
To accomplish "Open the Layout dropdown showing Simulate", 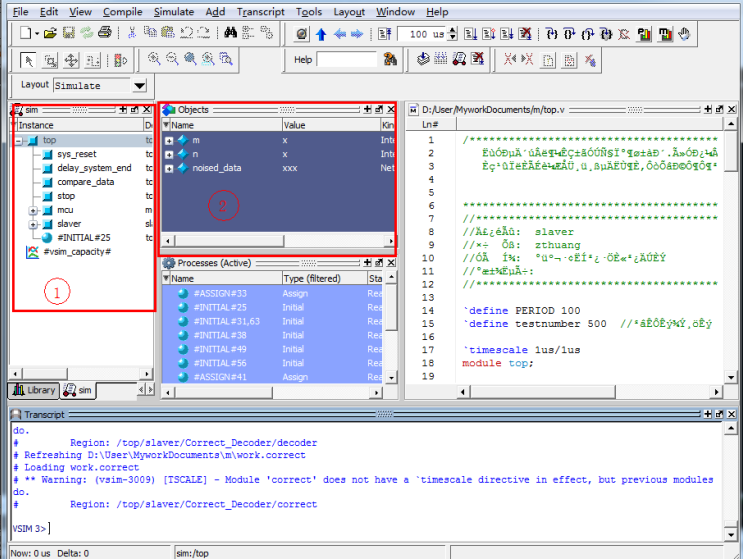I will (x=139, y=86).
